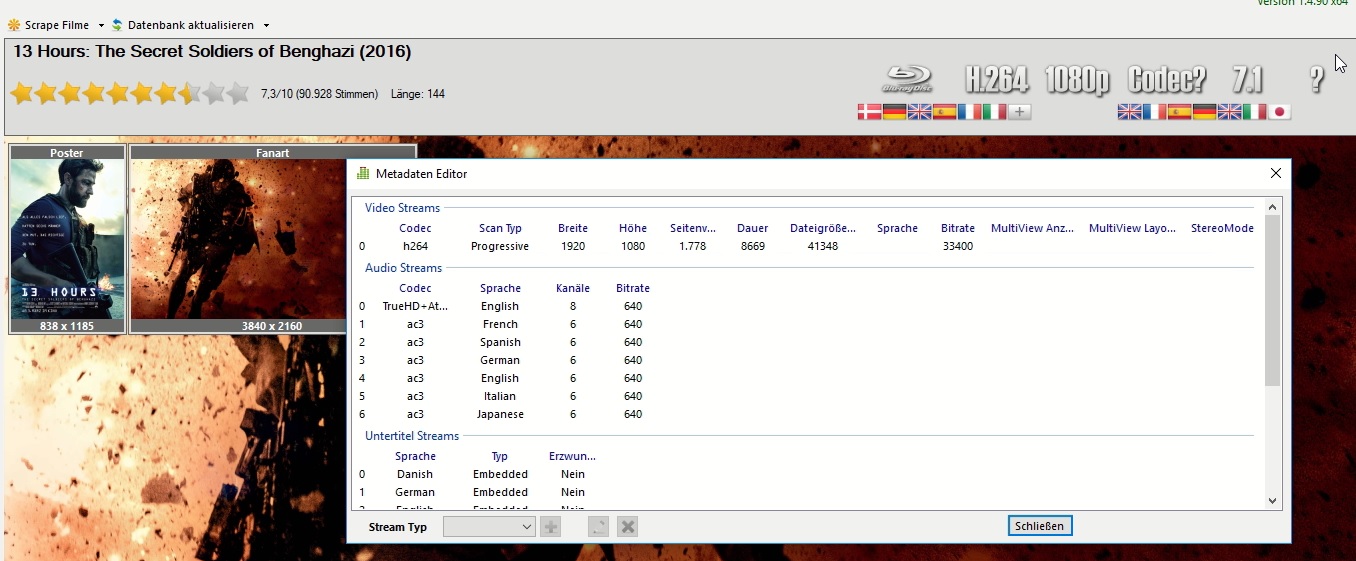Click the 7,3/10 rating text

coord(319,94)
